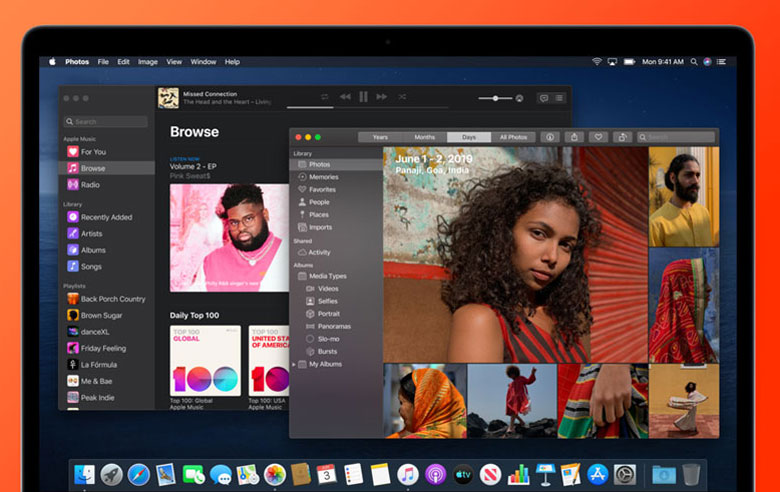This screenshot has width=780, height=492.
Task: Adjust the Music volume slider
Action: (x=495, y=98)
